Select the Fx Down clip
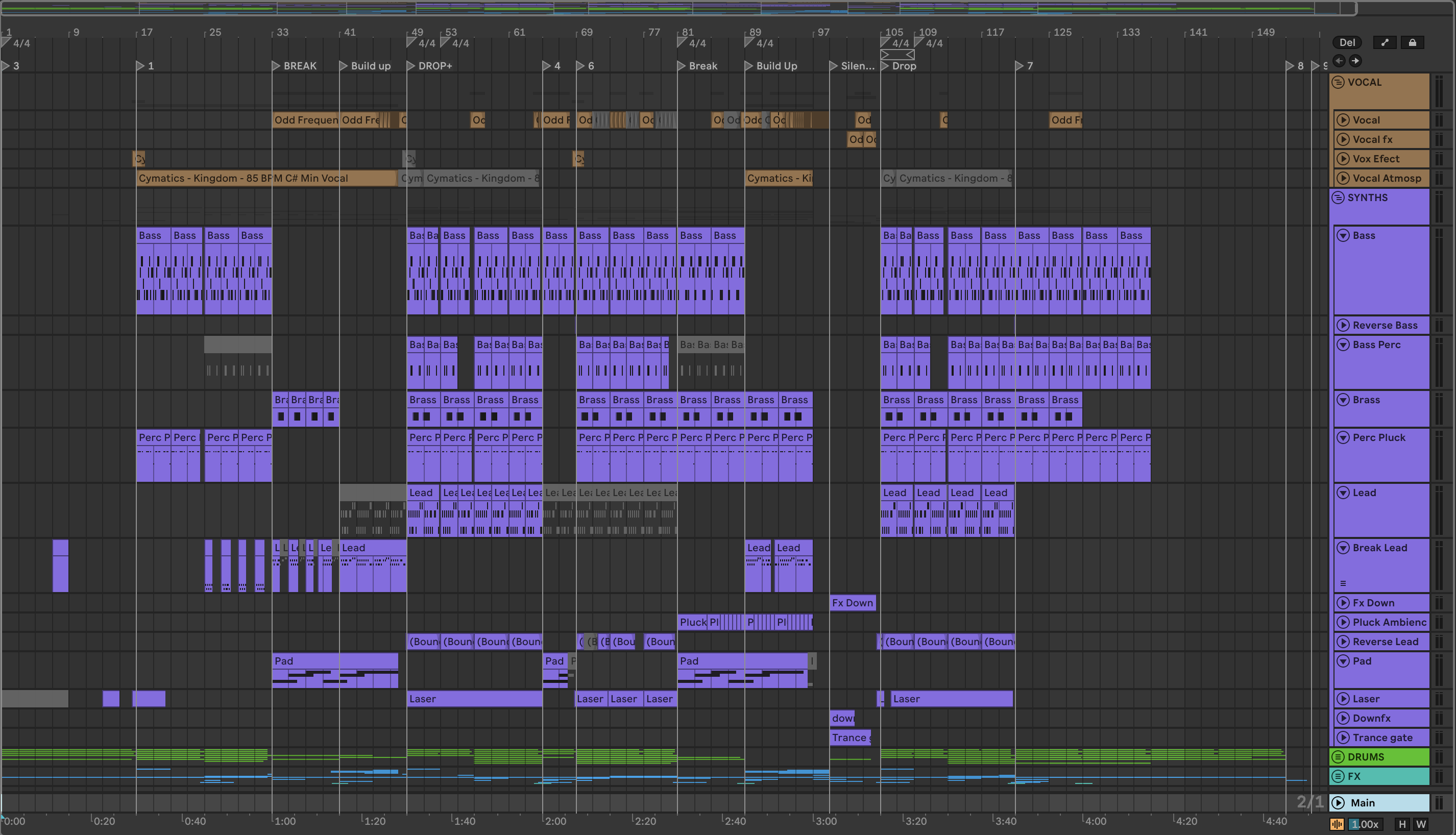 click(852, 603)
